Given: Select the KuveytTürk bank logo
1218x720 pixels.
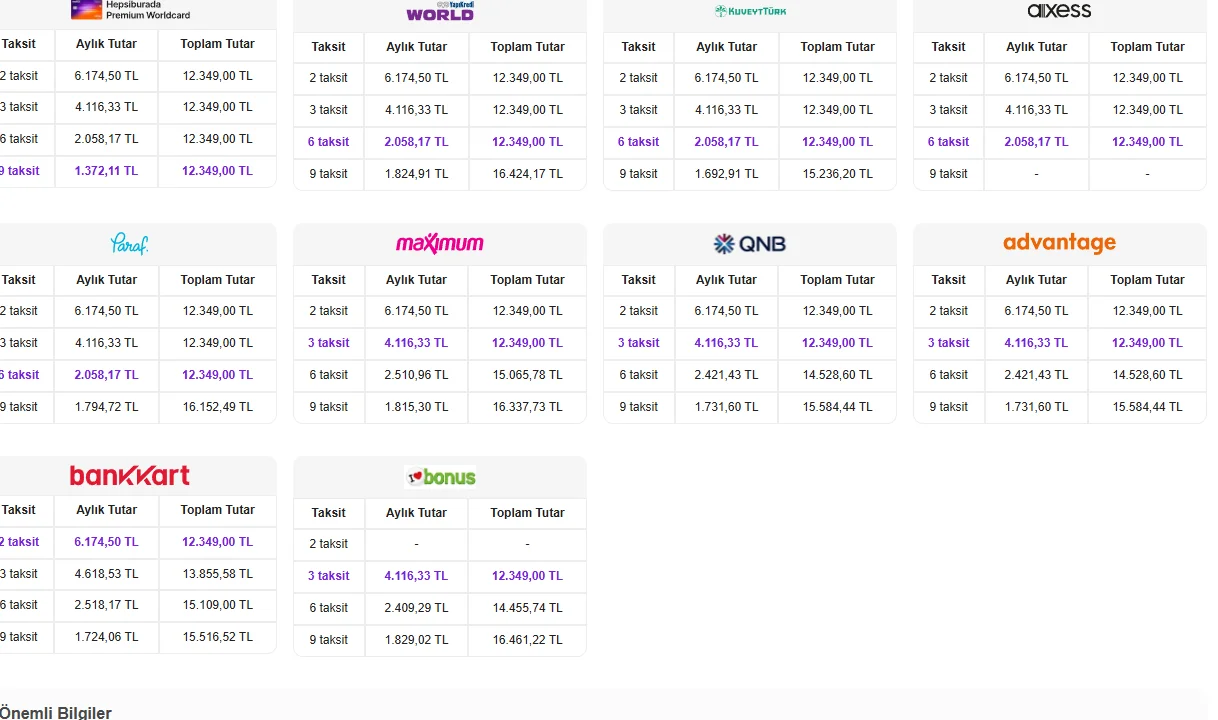Looking at the screenshot, I should pos(750,11).
